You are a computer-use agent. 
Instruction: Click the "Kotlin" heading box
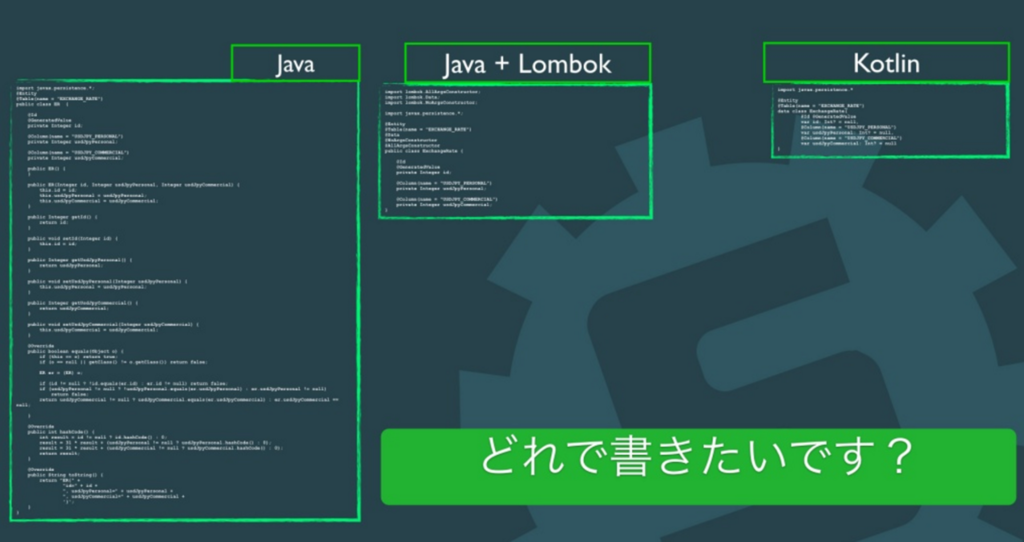(x=886, y=63)
